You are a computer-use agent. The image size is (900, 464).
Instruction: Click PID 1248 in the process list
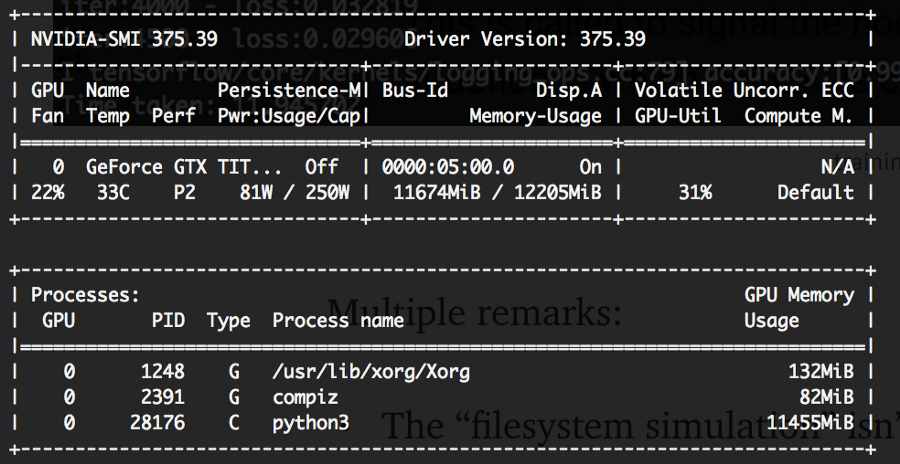coord(163,372)
